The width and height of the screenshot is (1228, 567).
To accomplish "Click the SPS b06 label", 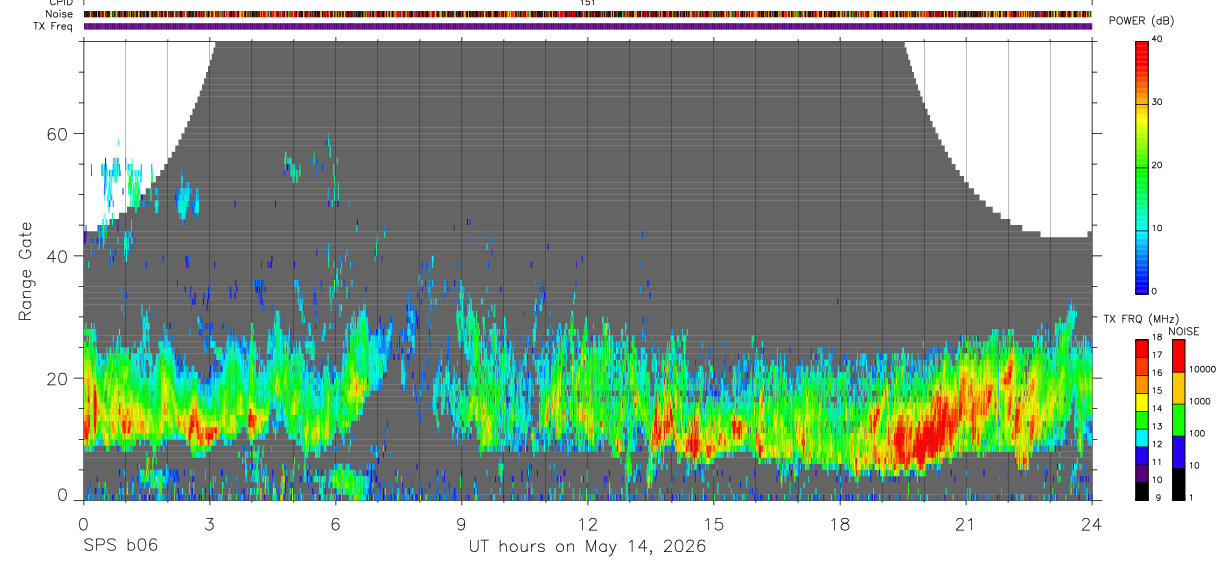I will click(x=119, y=546).
